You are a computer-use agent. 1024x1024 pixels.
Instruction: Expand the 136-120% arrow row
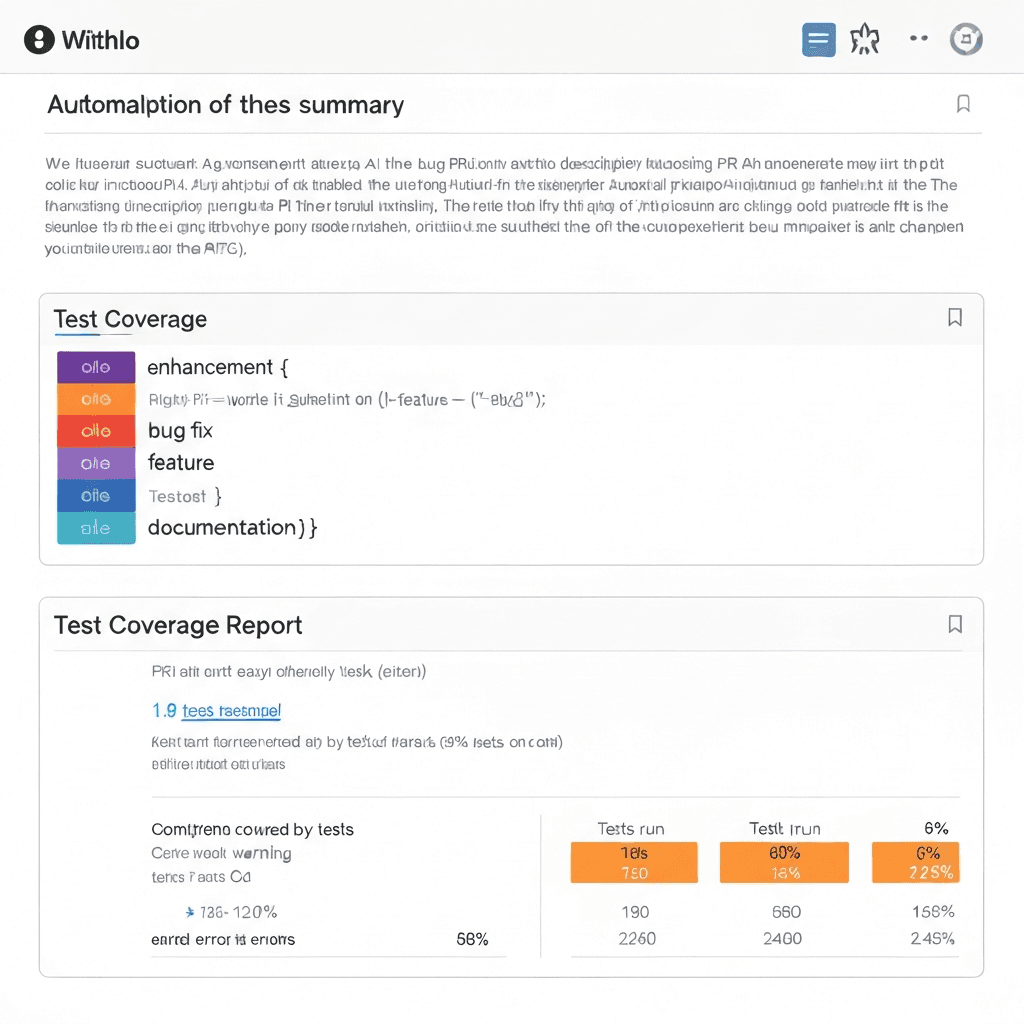point(190,912)
